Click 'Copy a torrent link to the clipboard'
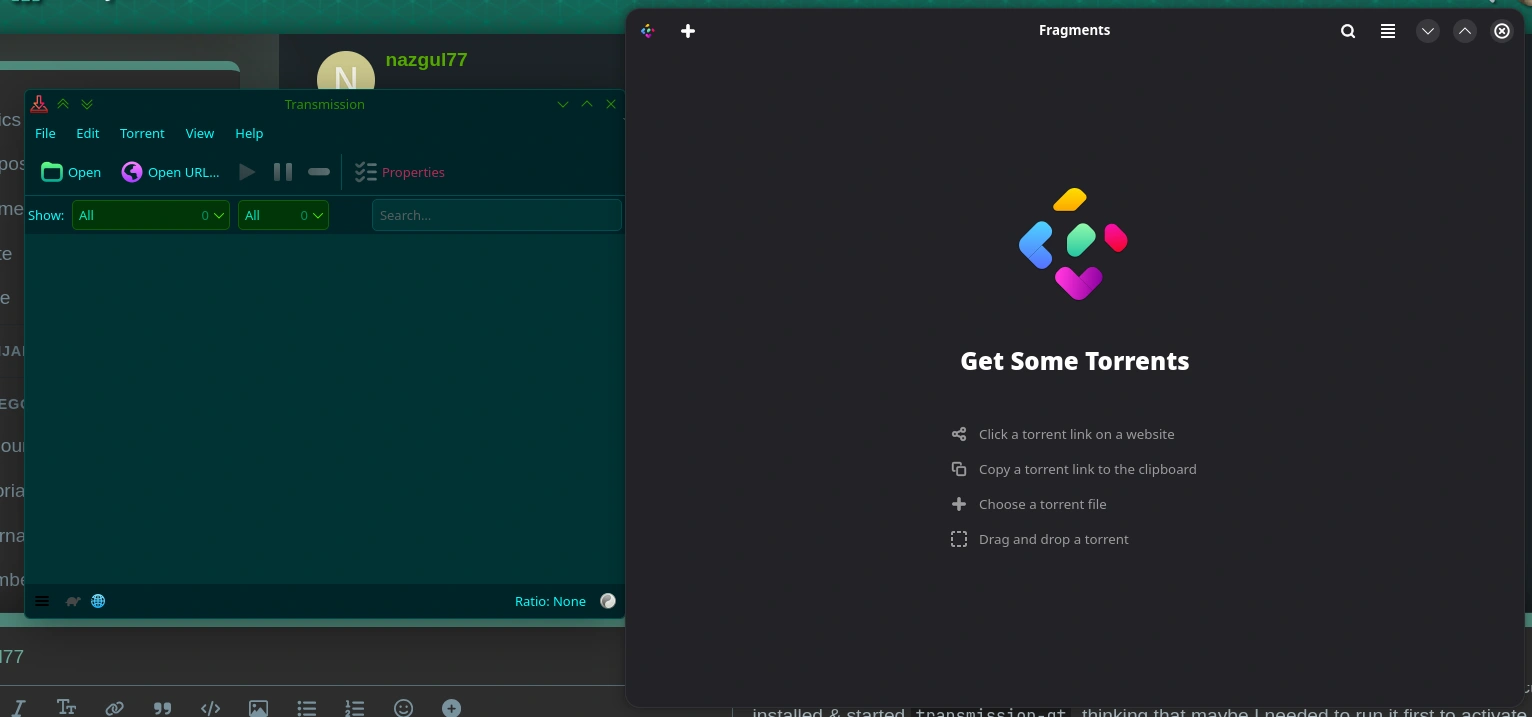Viewport: 1532px width, 717px height. [1088, 469]
